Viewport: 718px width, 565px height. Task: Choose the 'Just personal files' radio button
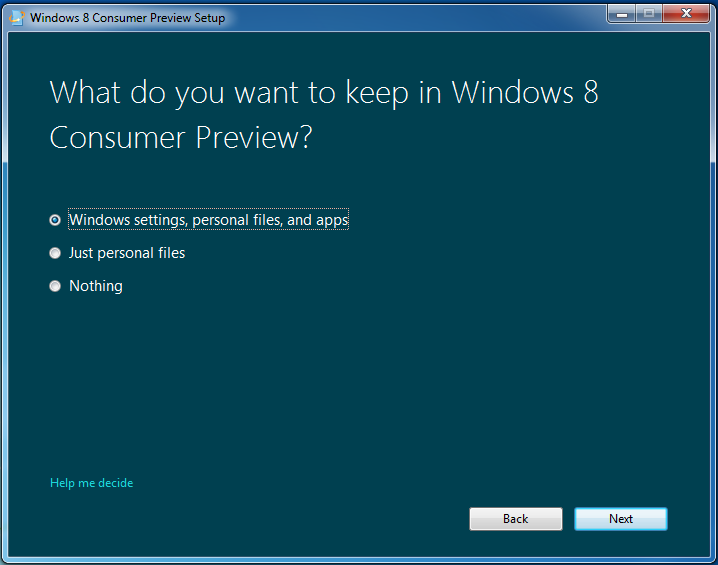point(55,253)
